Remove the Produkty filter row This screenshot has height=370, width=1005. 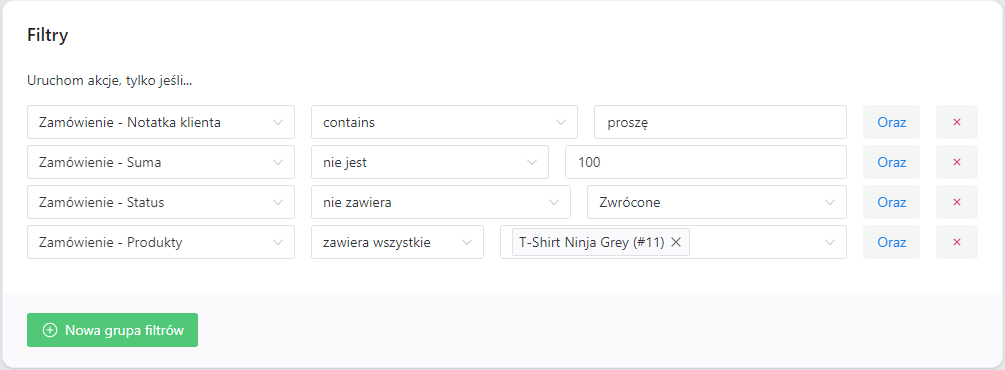pyautogui.click(x=956, y=242)
